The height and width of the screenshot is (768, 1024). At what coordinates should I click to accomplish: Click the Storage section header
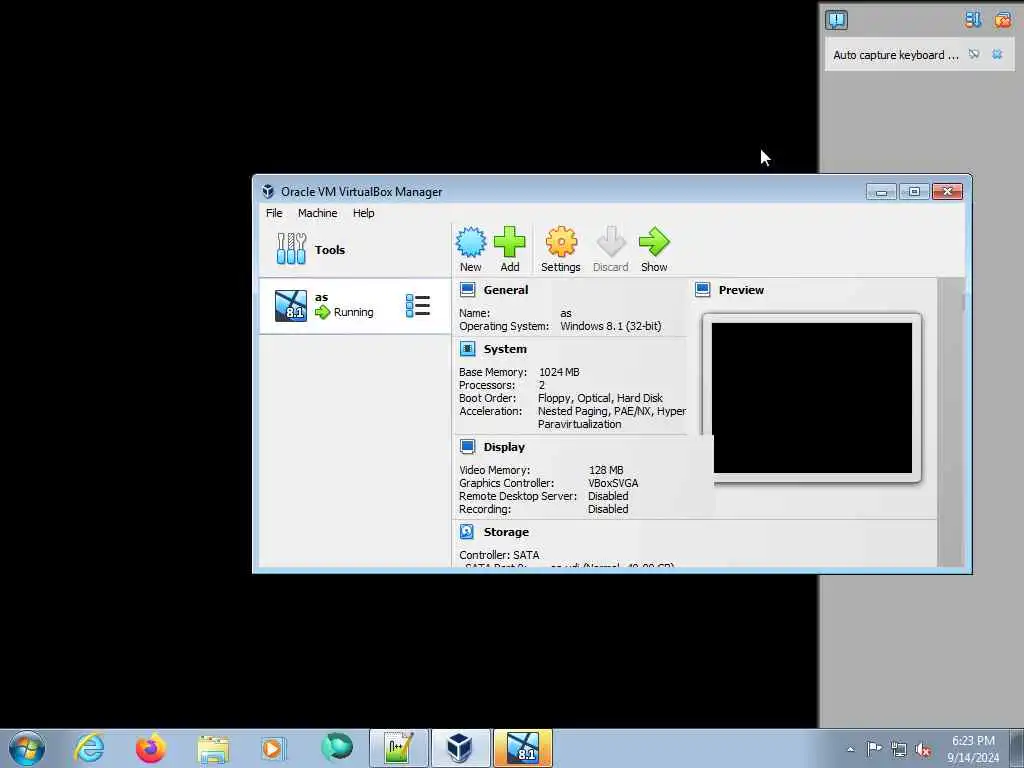coord(506,532)
